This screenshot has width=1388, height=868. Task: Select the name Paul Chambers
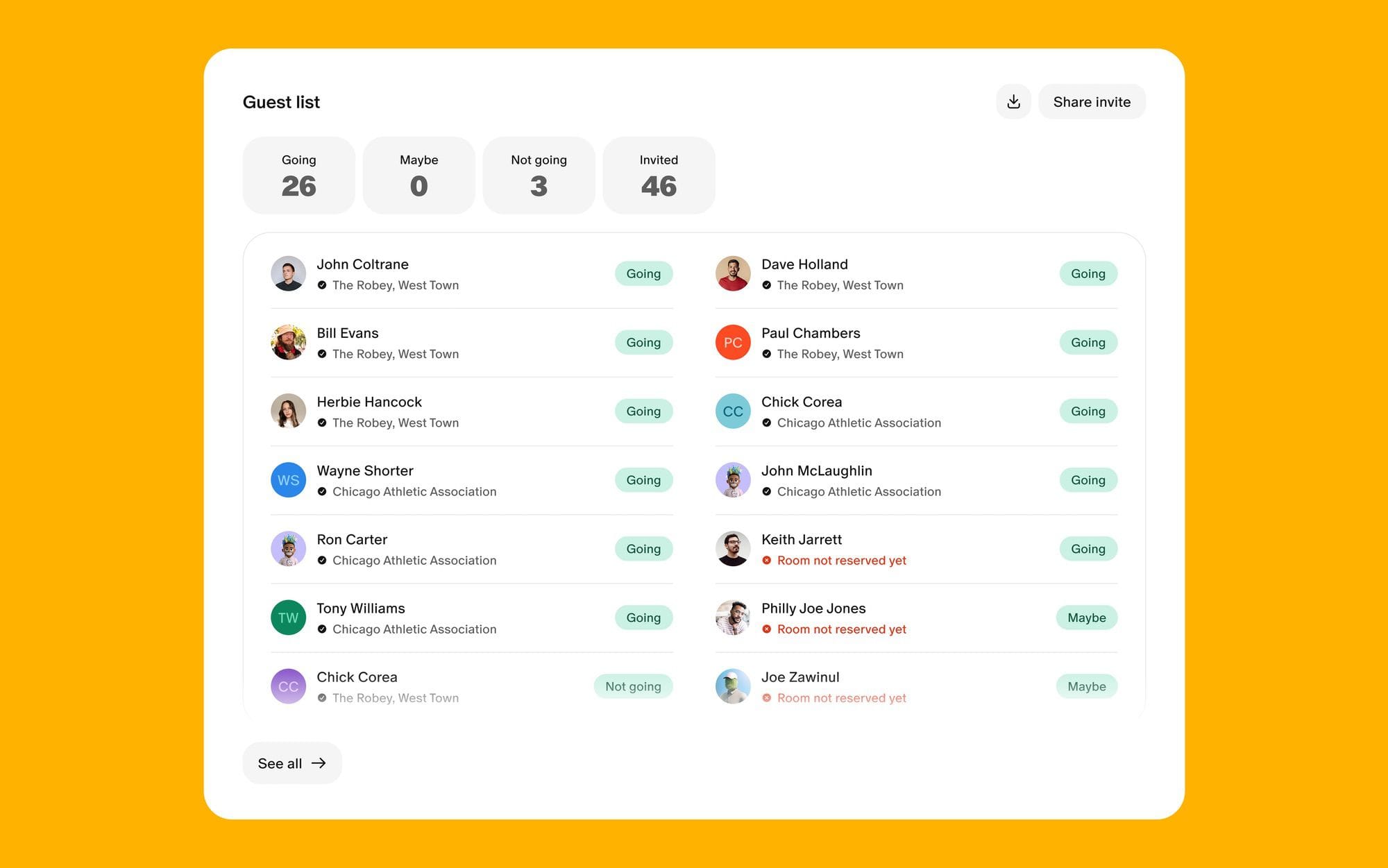(x=811, y=333)
